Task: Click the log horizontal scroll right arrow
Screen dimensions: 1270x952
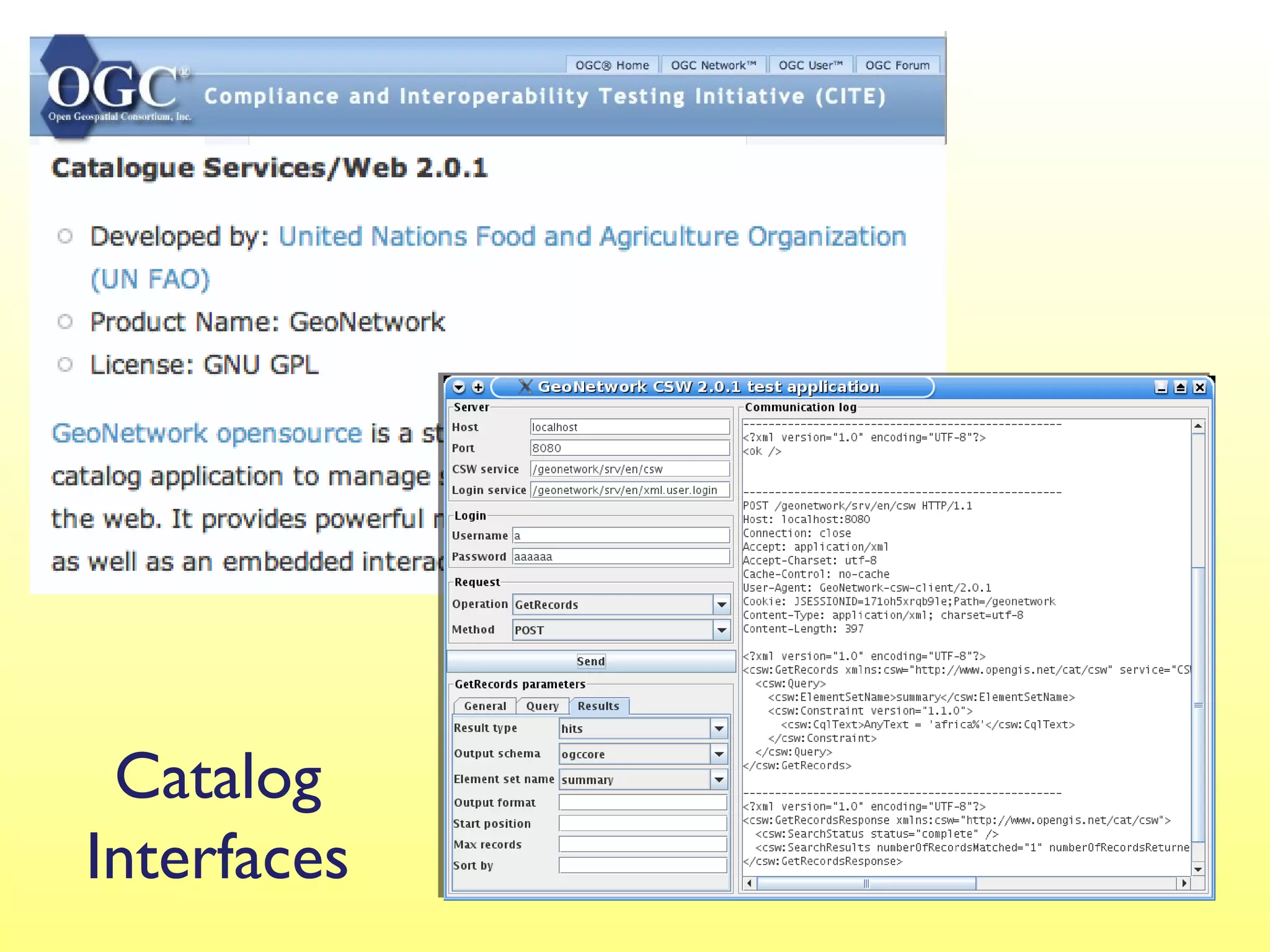Action: tap(1184, 883)
